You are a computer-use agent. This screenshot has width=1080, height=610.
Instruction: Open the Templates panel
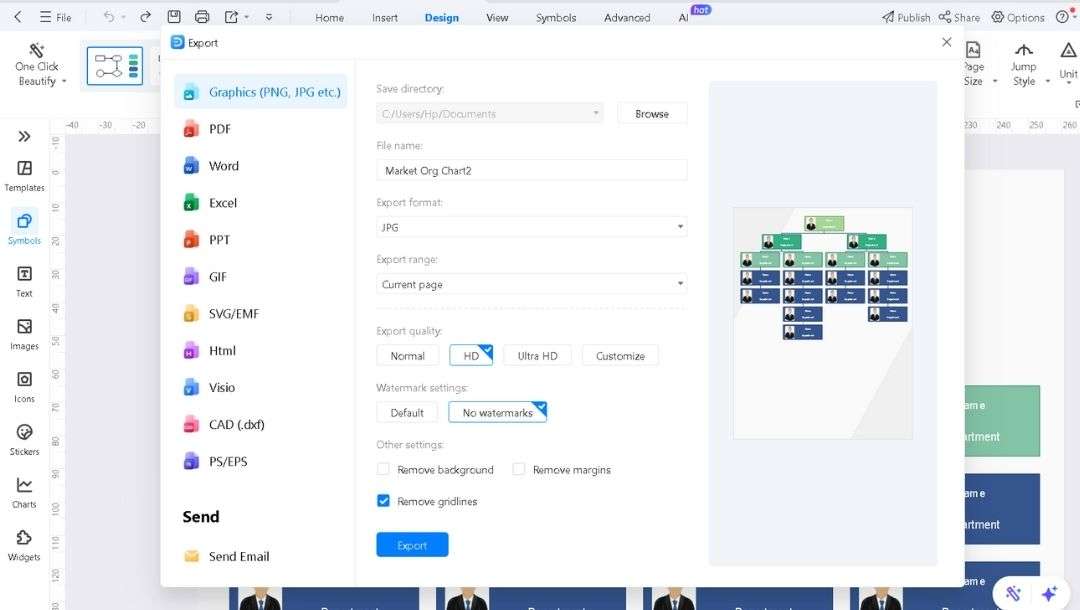pyautogui.click(x=23, y=173)
